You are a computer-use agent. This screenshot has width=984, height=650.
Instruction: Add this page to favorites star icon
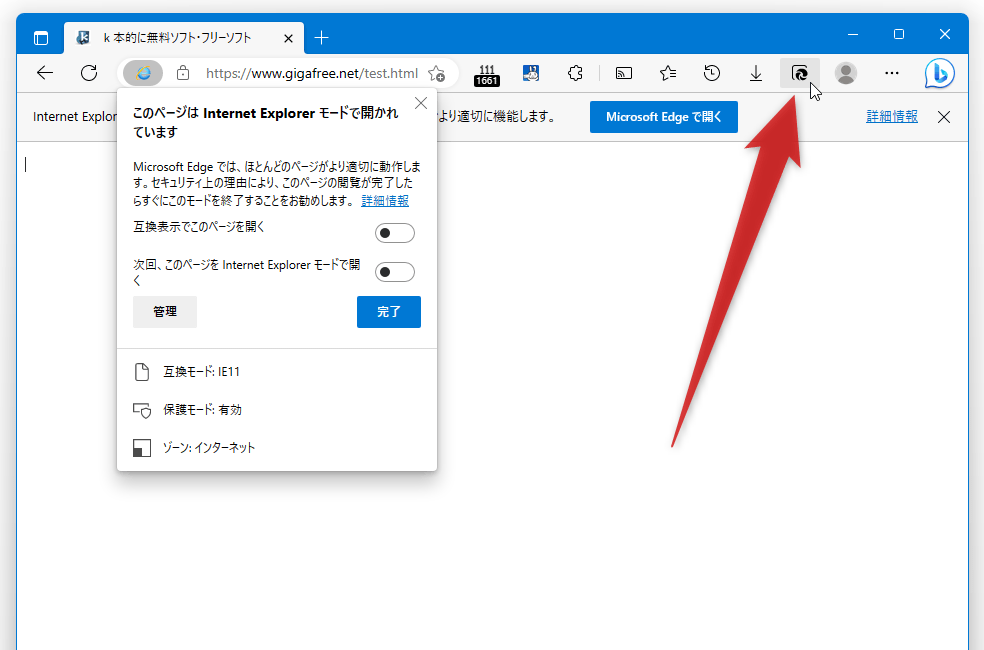coord(436,73)
